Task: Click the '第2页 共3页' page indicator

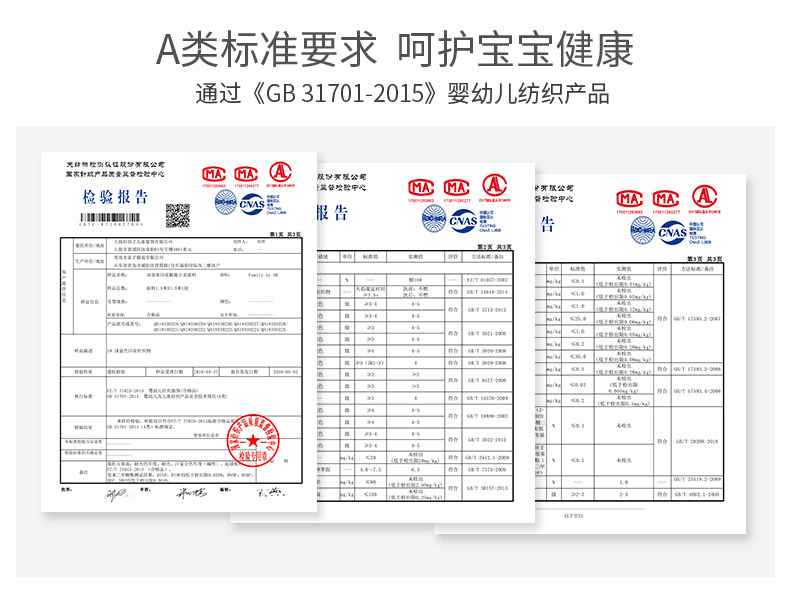Action: (x=495, y=247)
